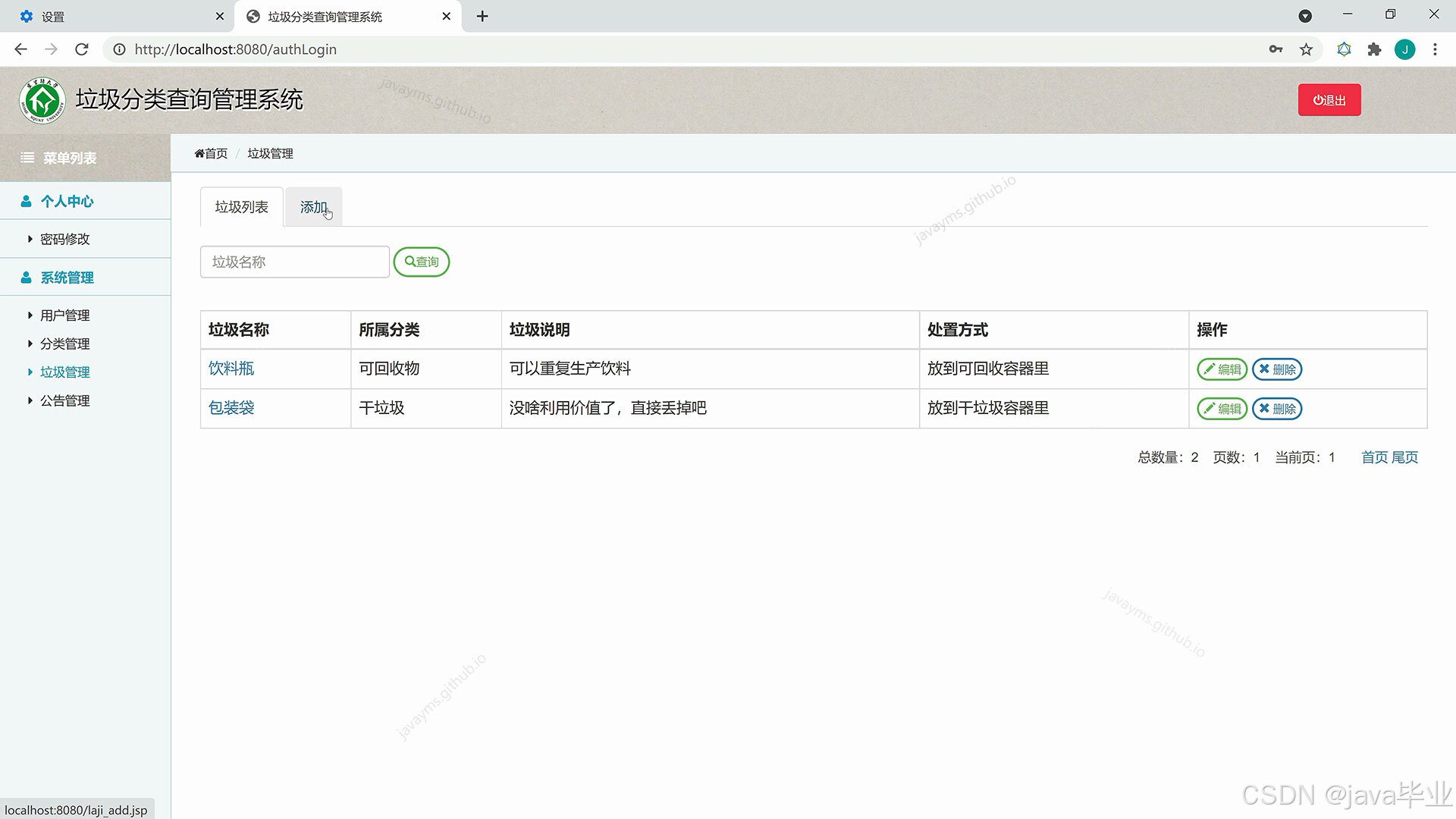This screenshot has height=819, width=1456.
Task: Click the 垃圾分类查询管理系统 page title
Action: tap(190, 99)
